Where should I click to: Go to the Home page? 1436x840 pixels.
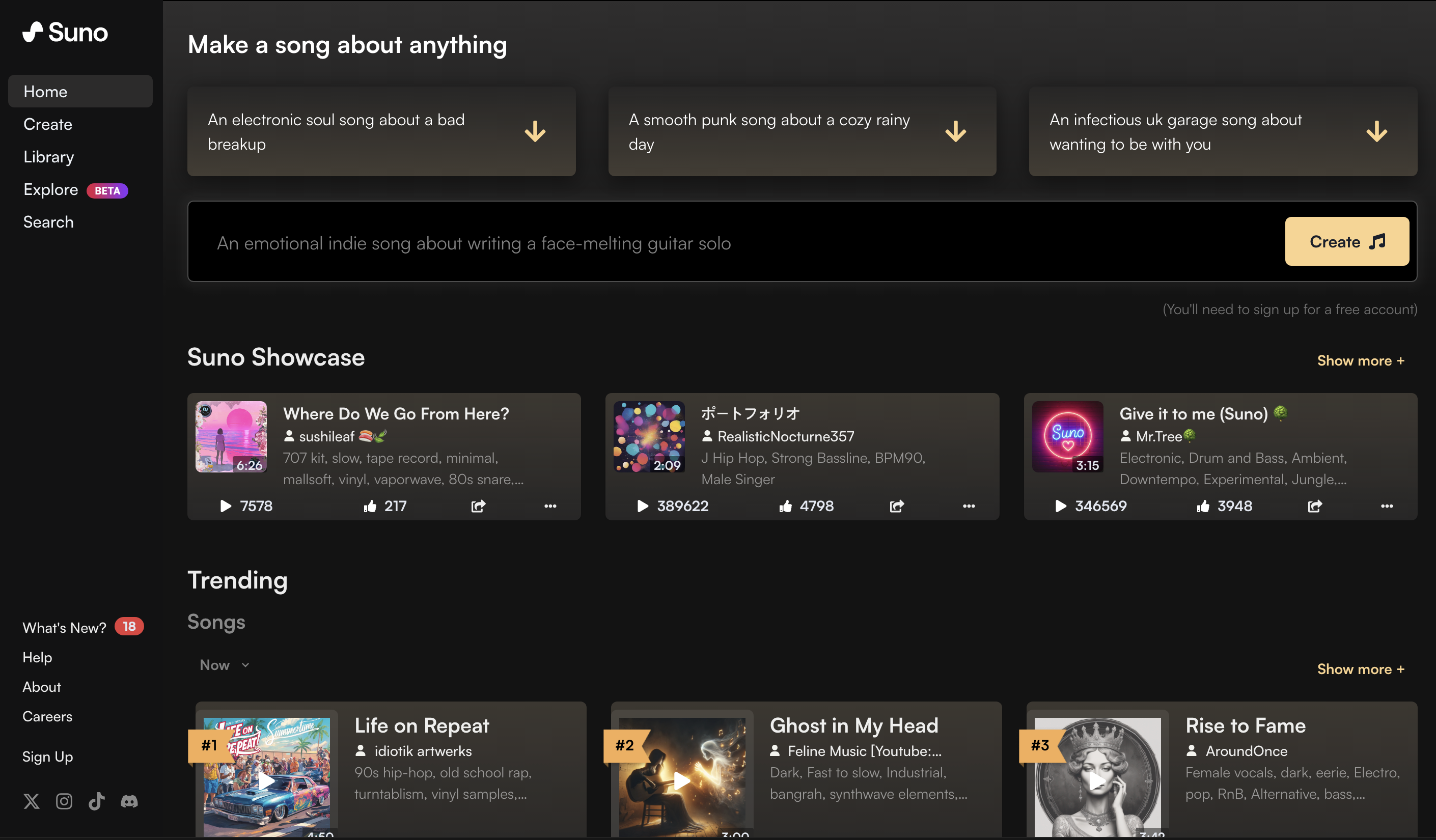[80, 91]
